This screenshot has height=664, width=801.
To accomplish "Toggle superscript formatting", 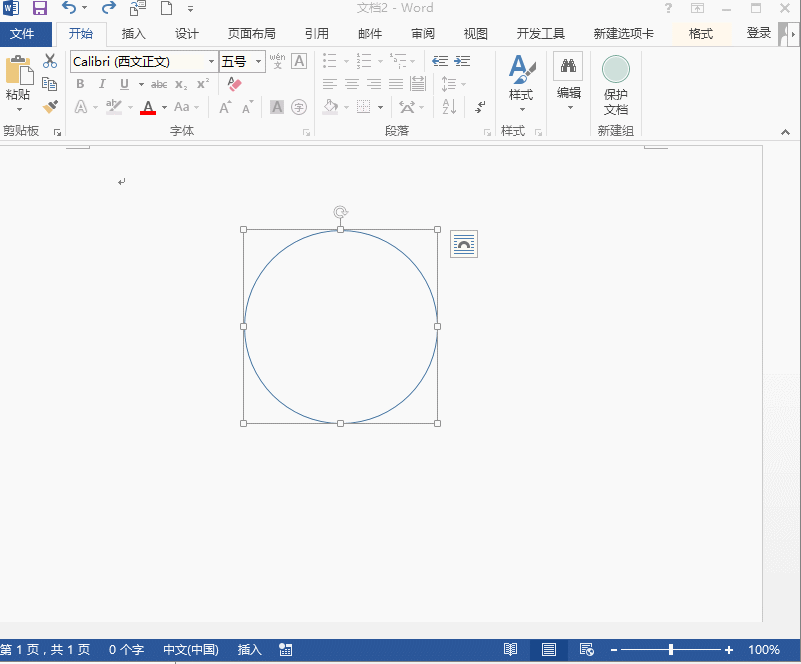I will (203, 83).
